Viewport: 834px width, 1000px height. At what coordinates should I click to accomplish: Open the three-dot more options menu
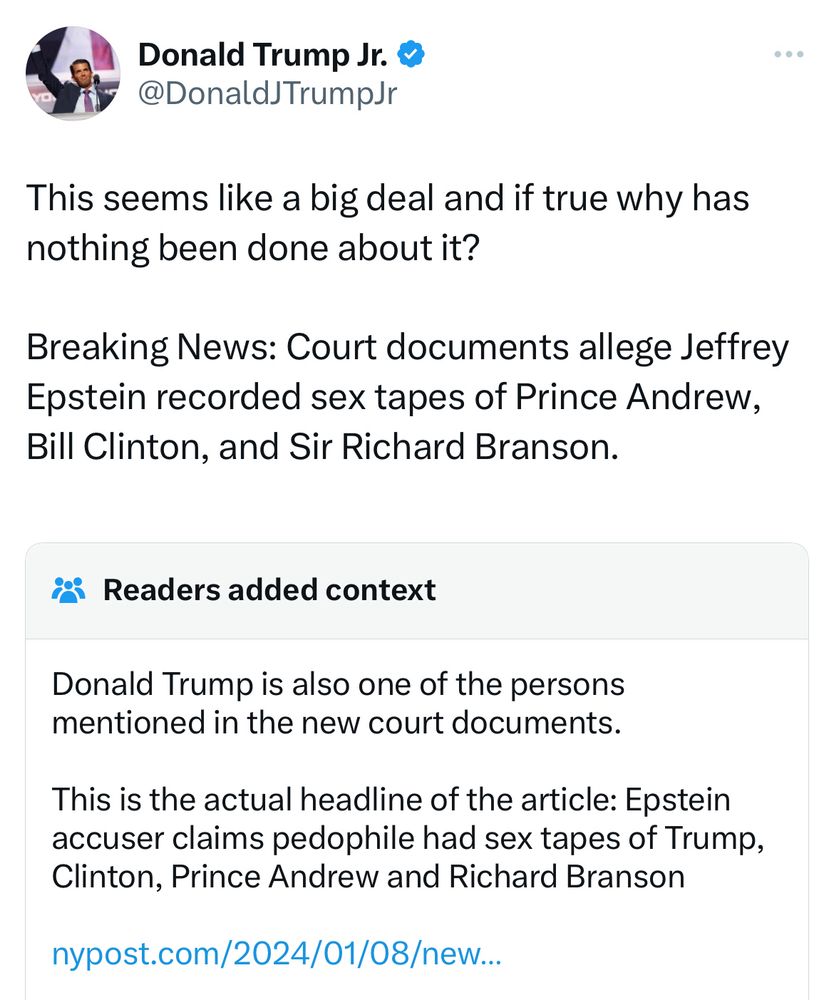pos(789,54)
